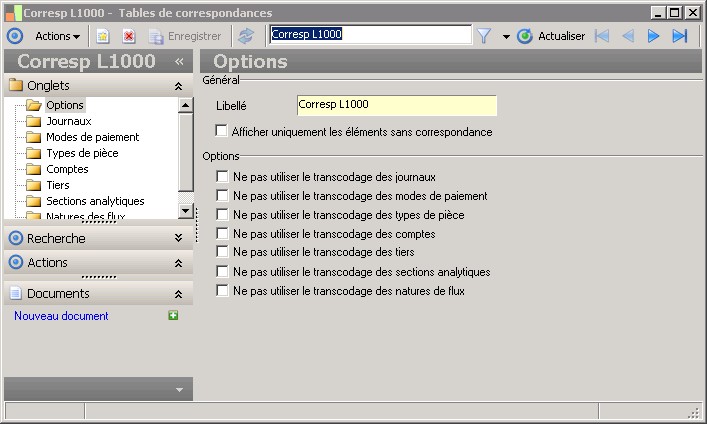Click the Corresp L1000 search field in toolbar
The width and height of the screenshot is (707, 424).
370,34
